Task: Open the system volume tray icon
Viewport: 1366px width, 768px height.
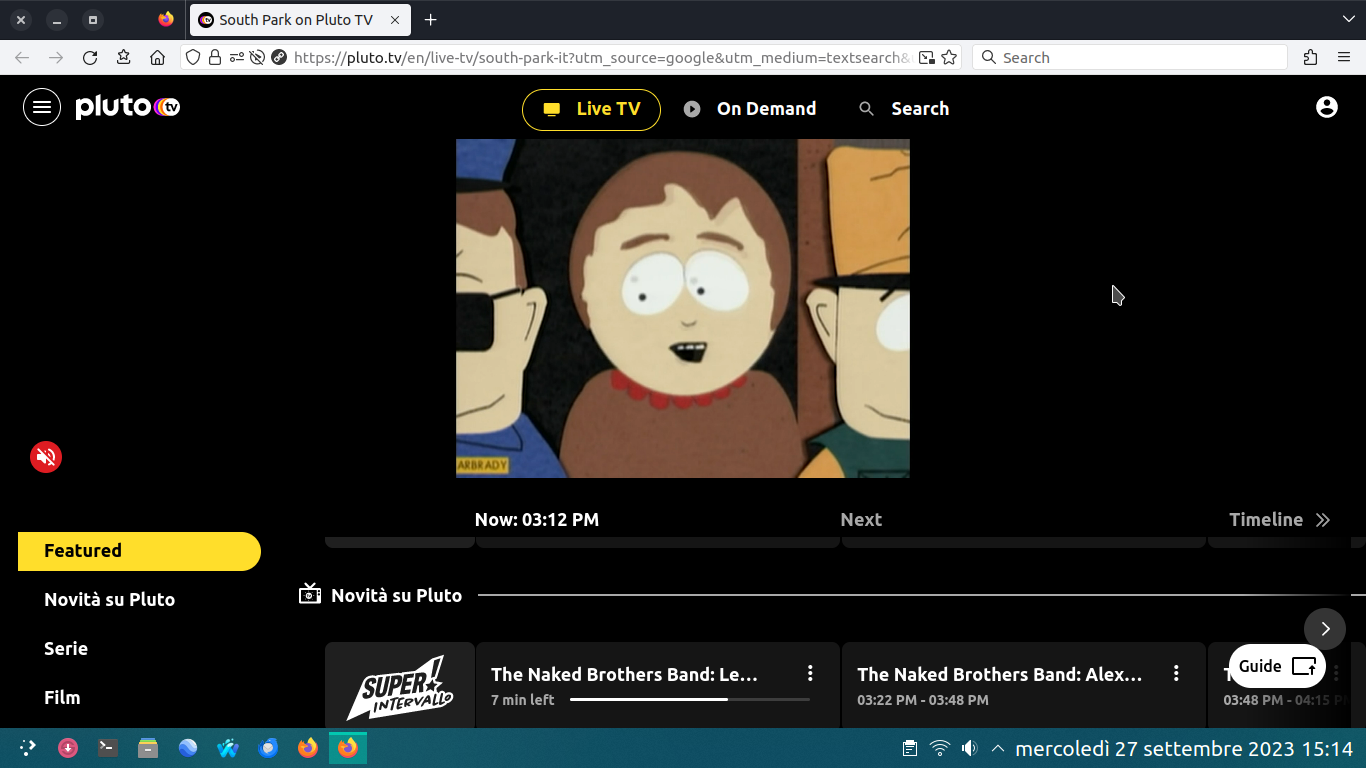Action: click(969, 748)
